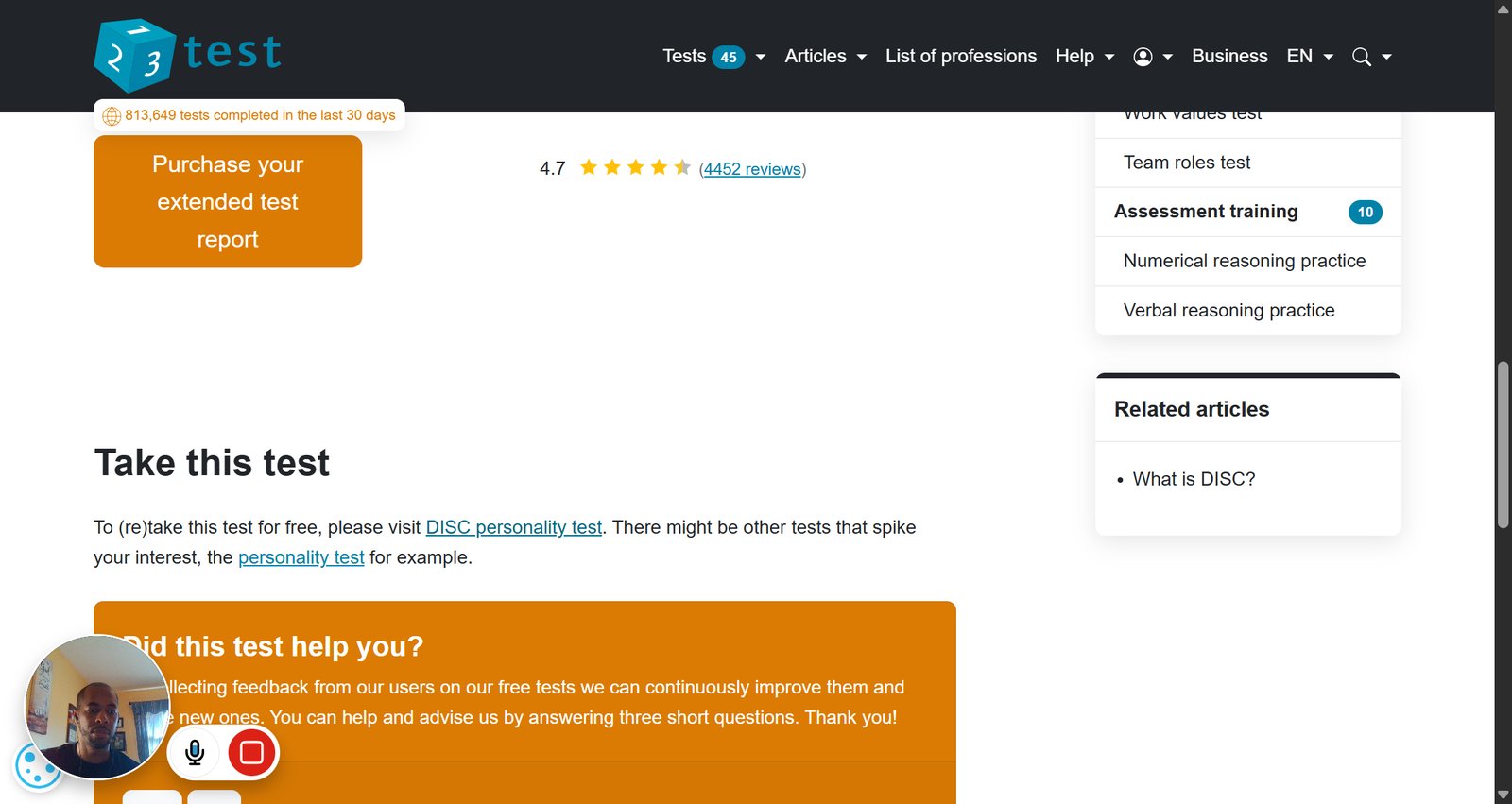
Task: Go to List of professions
Action: 961,57
